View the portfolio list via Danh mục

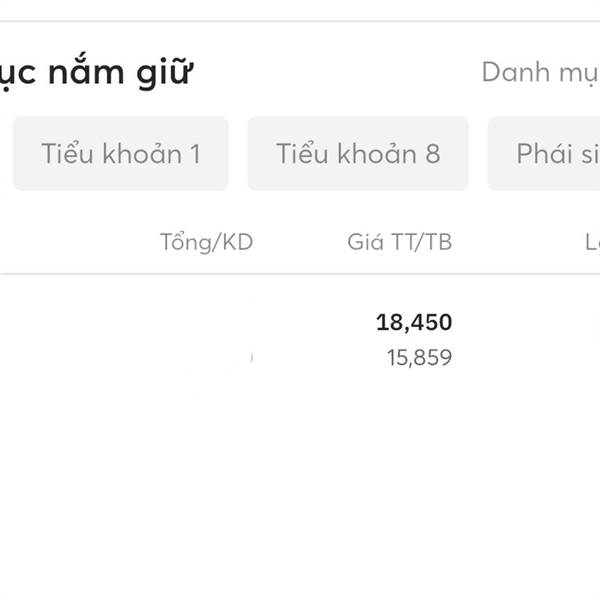pos(540,72)
